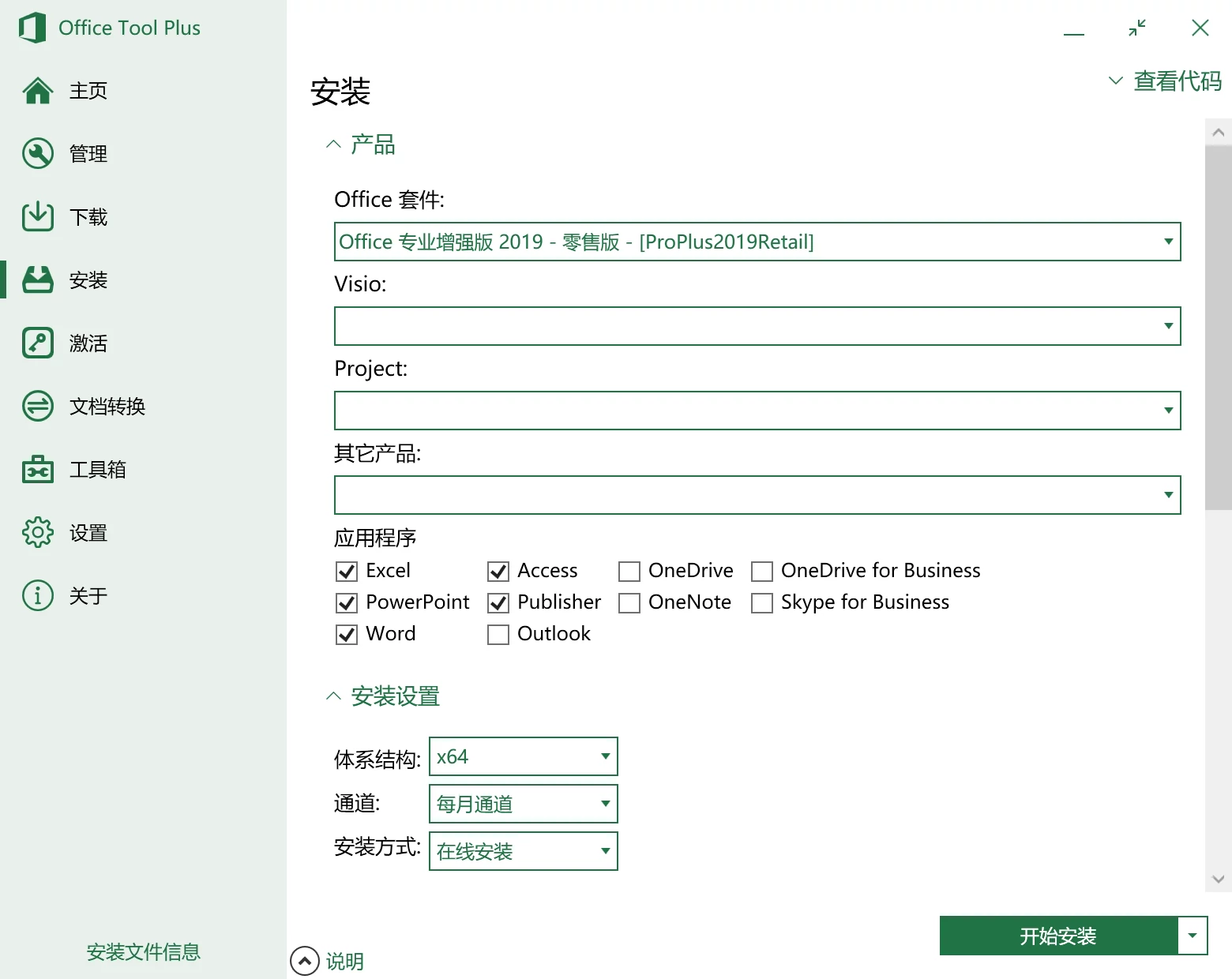
Task: Uncheck the Access checkbox
Action: [498, 571]
